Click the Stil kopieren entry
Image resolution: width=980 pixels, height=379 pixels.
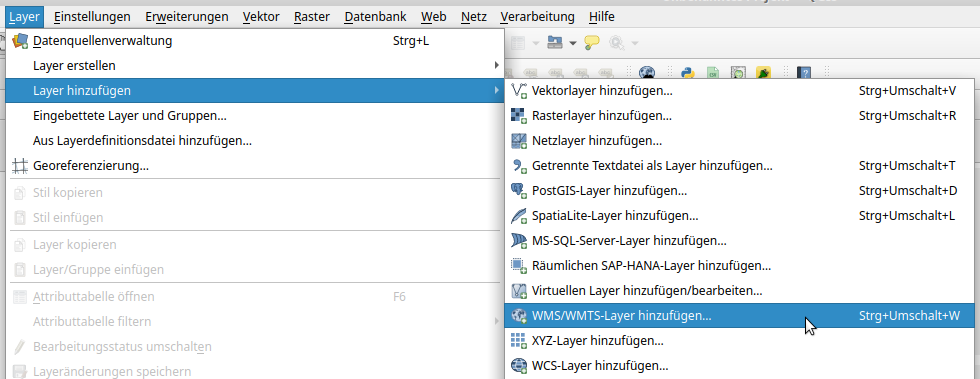[254, 193]
